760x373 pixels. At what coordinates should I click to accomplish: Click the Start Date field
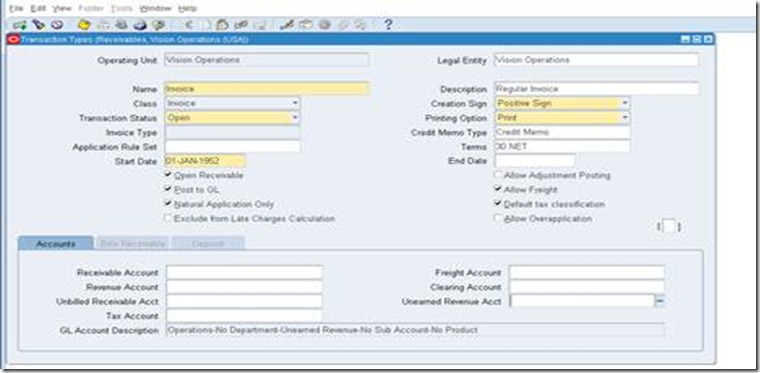point(205,161)
